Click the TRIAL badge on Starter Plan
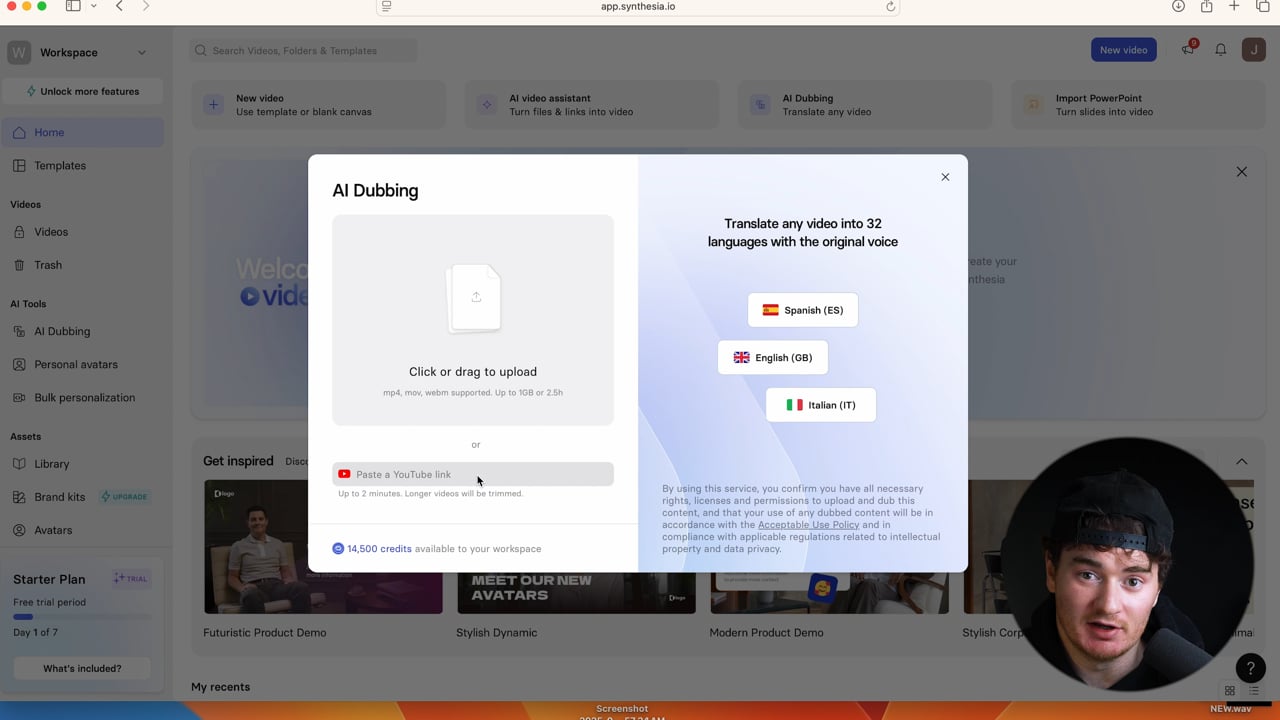 131,578
